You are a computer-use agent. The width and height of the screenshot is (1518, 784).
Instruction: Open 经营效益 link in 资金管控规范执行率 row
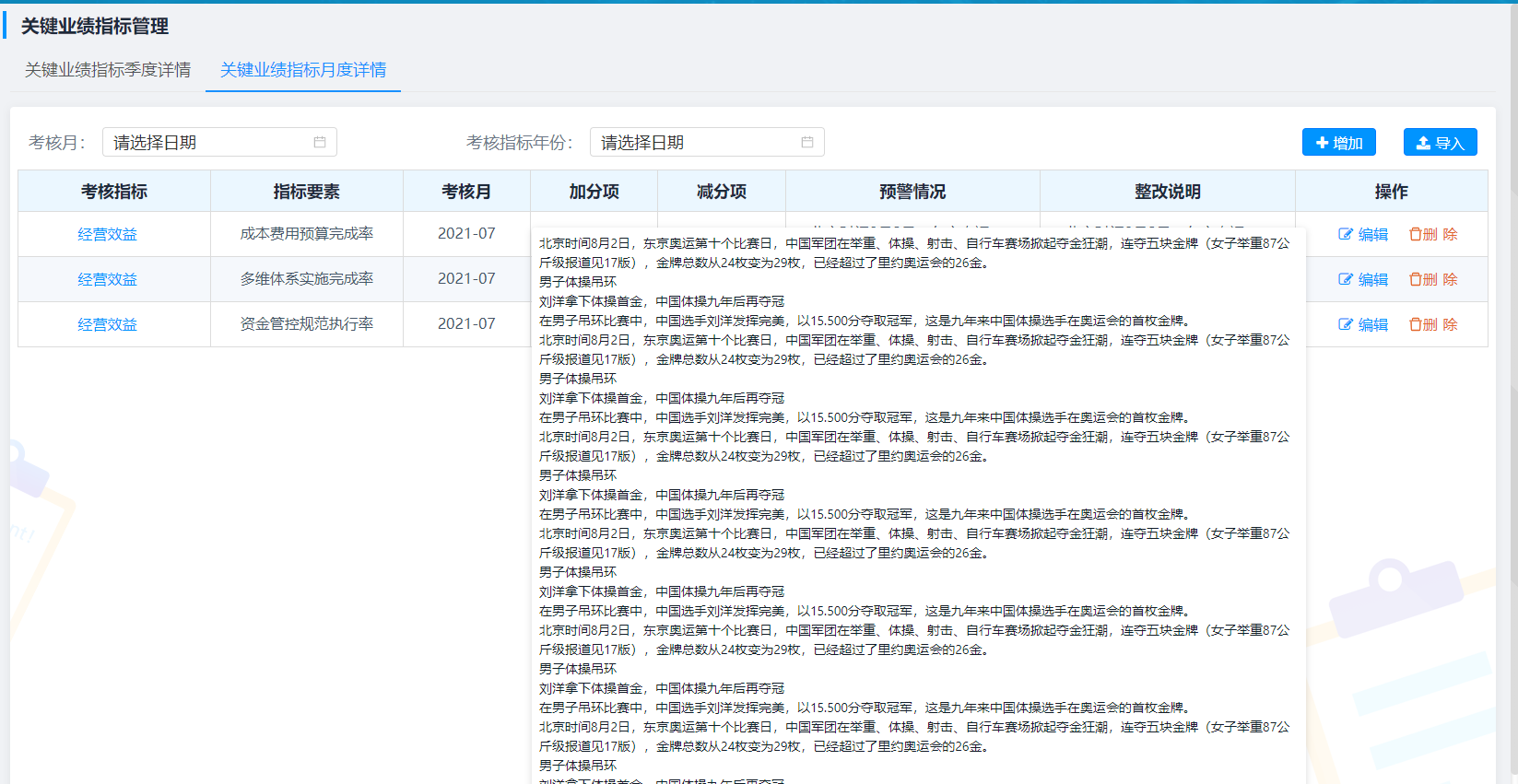click(x=108, y=324)
